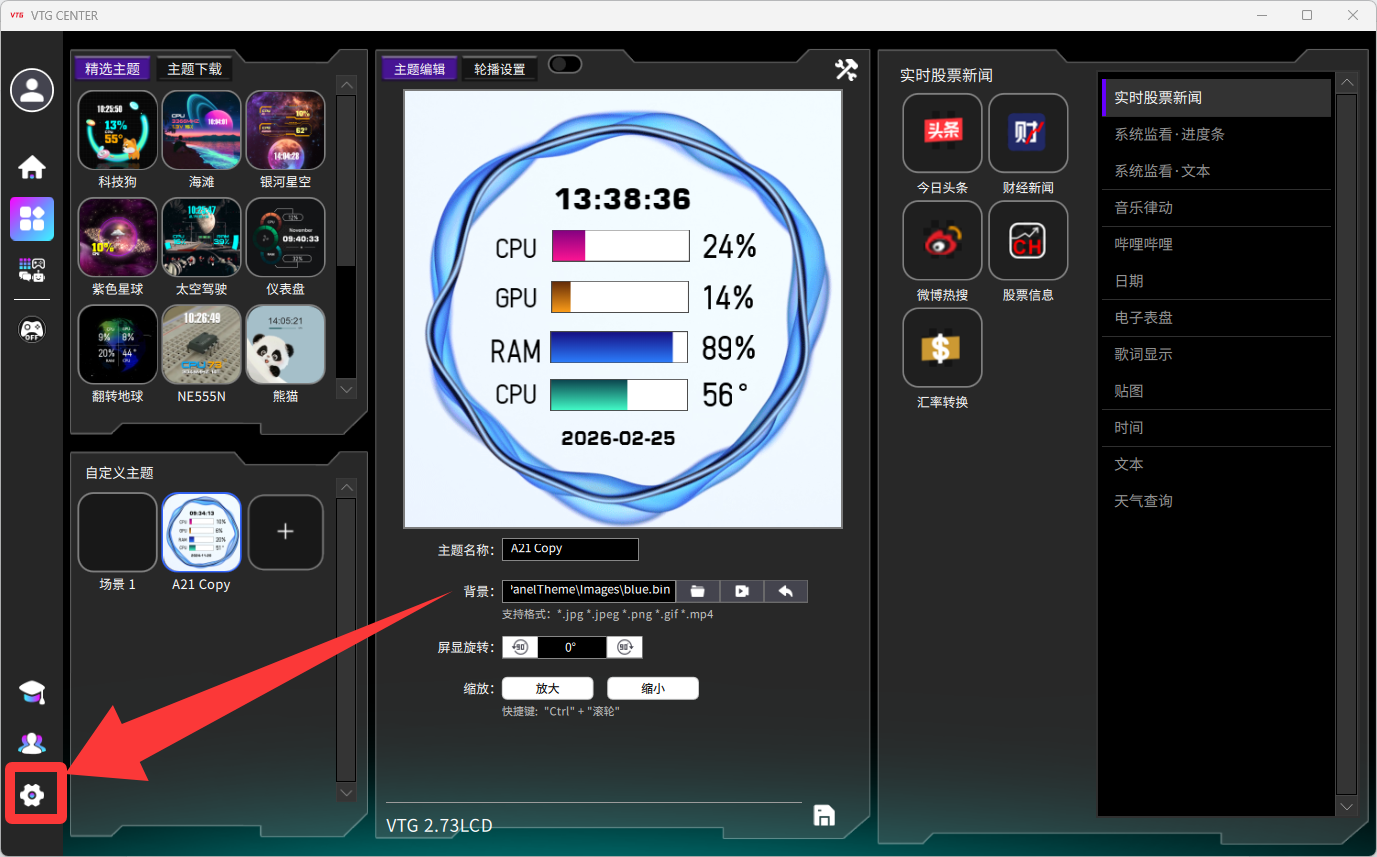Image resolution: width=1377 pixels, height=857 pixels.
Task: Click the 主题名称 input field
Action: click(x=569, y=549)
